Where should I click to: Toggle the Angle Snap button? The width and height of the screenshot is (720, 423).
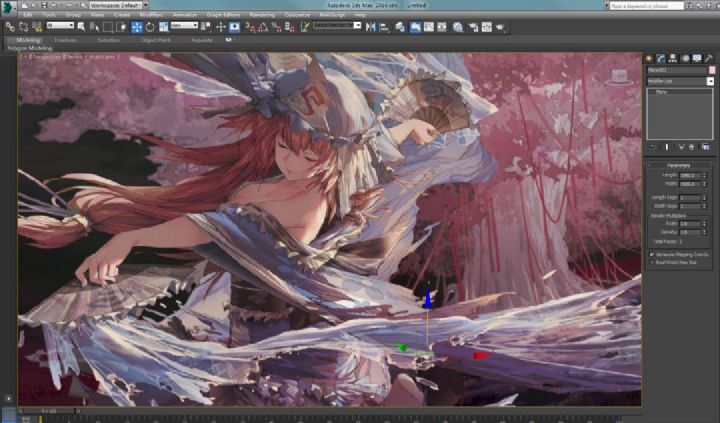(x=263, y=27)
